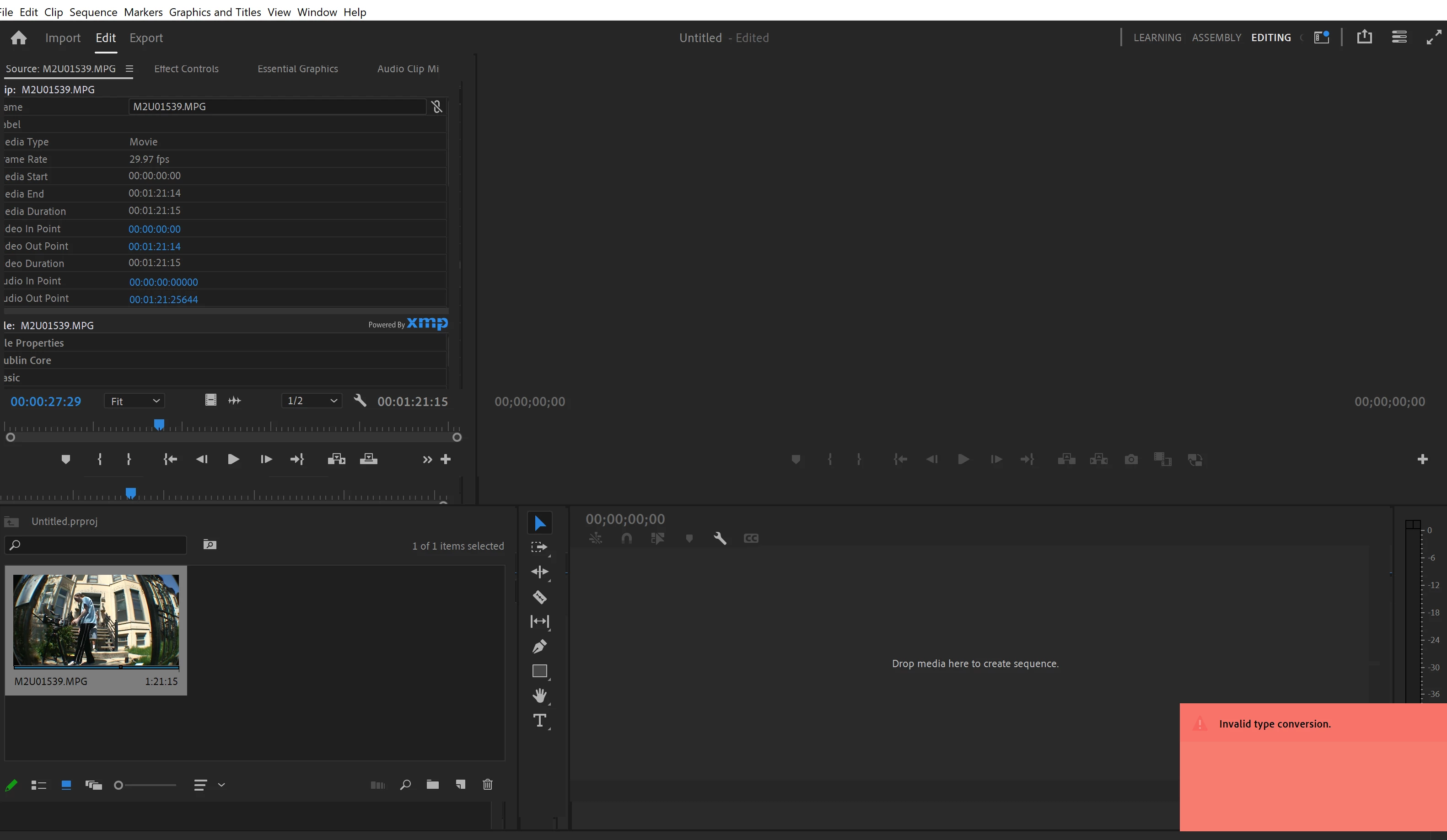Switch to the ASSEMBLY workspace
The height and width of the screenshot is (840, 1447).
[x=1216, y=38]
